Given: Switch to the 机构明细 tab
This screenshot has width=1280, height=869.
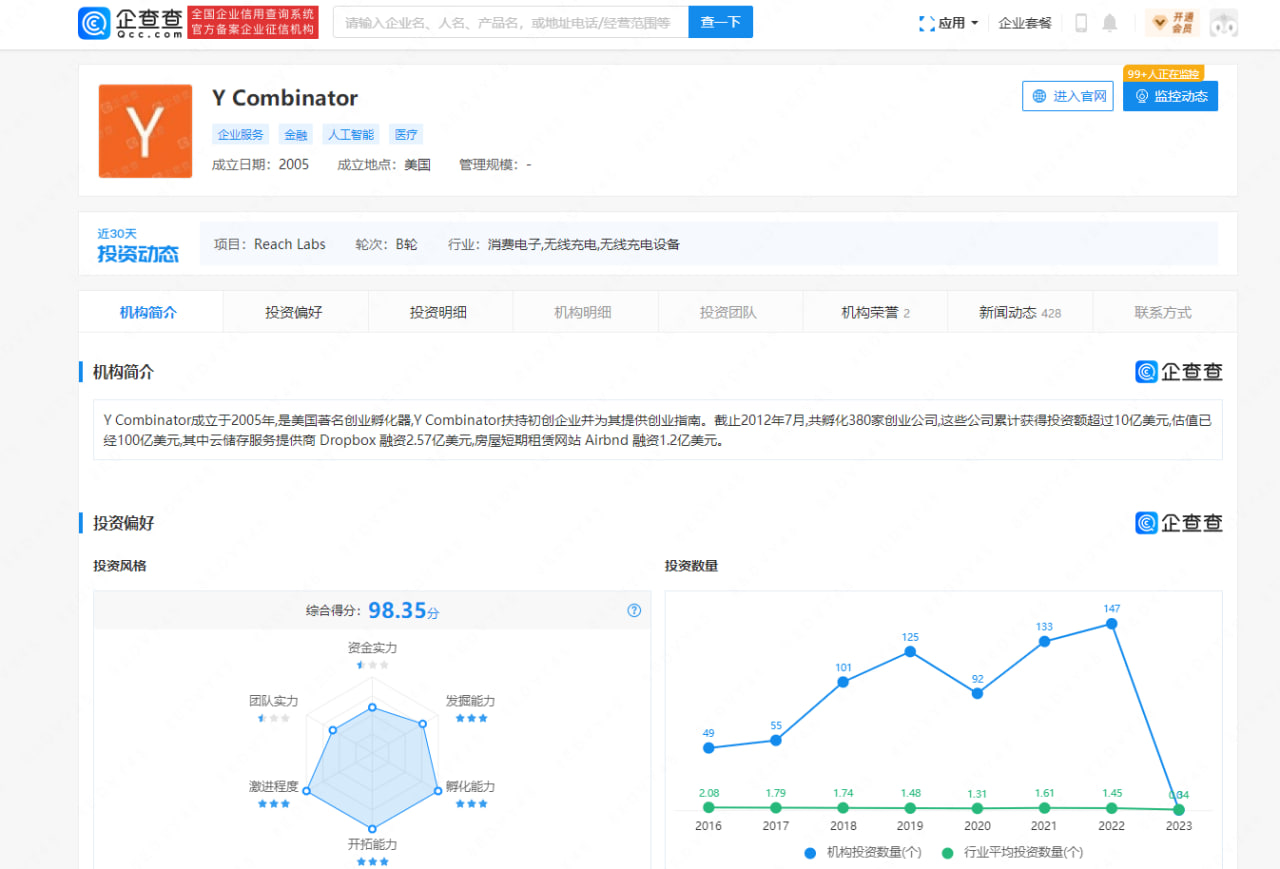Looking at the screenshot, I should (x=584, y=312).
